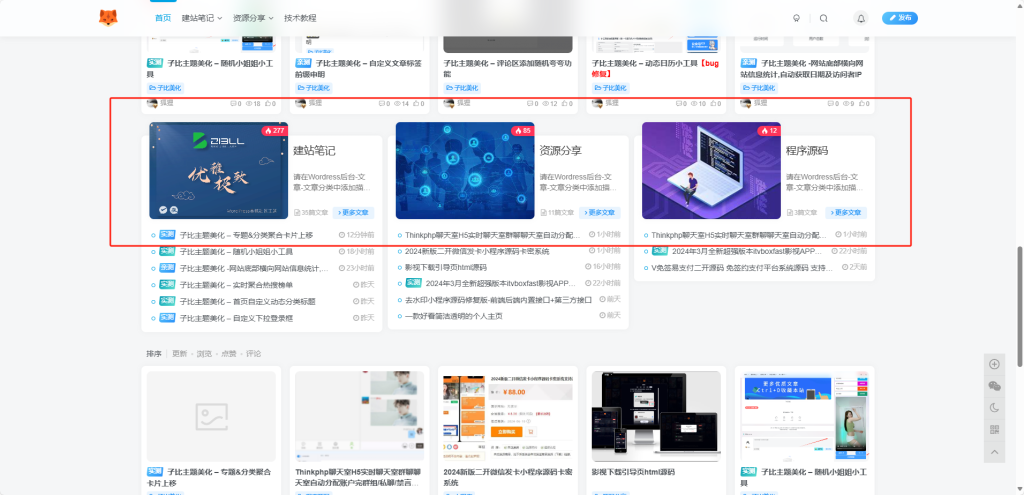The width and height of the screenshot is (1024, 495).
Task: Open list item 子比主题美化 – 首页自定义动态分类标题
Action: pos(248,302)
